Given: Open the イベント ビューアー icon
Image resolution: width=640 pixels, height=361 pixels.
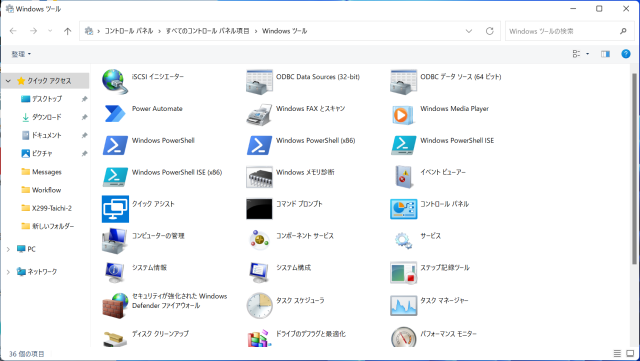Looking at the screenshot, I should click(403, 177).
